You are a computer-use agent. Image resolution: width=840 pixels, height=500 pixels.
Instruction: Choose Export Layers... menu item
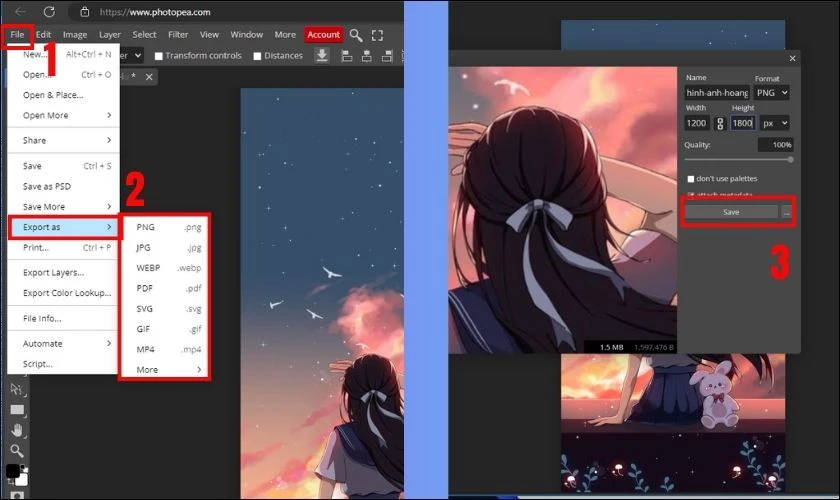coord(63,272)
